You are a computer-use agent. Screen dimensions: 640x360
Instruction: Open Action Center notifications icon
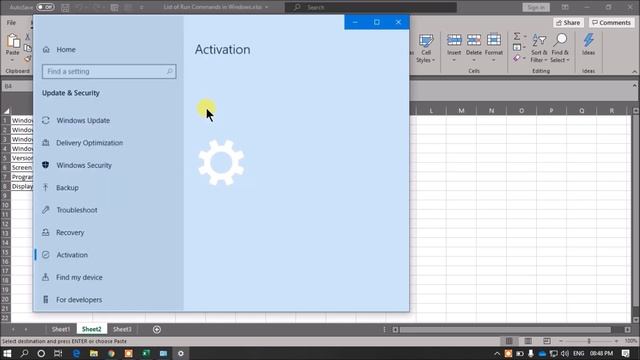click(x=626, y=353)
